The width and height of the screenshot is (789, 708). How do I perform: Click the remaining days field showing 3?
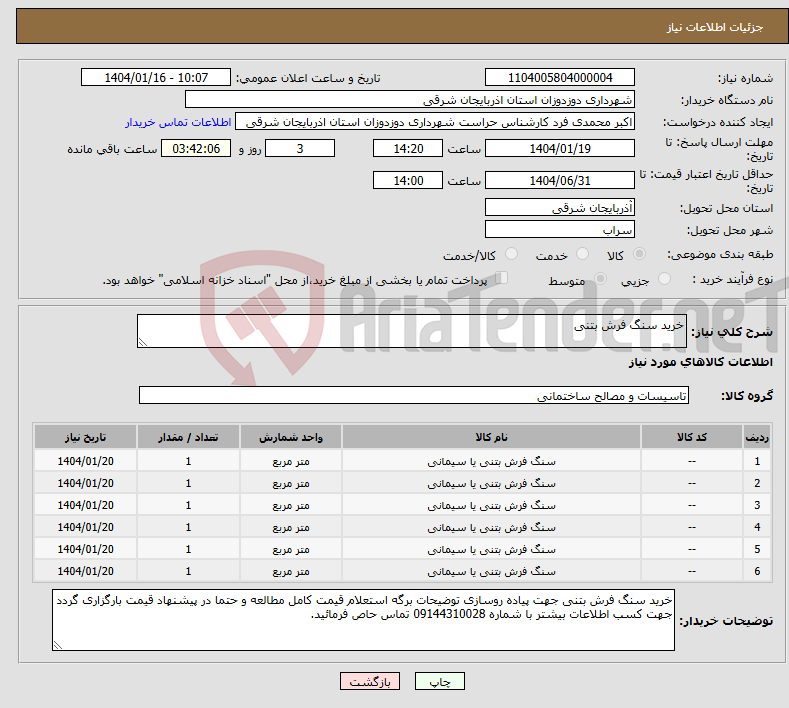point(300,148)
